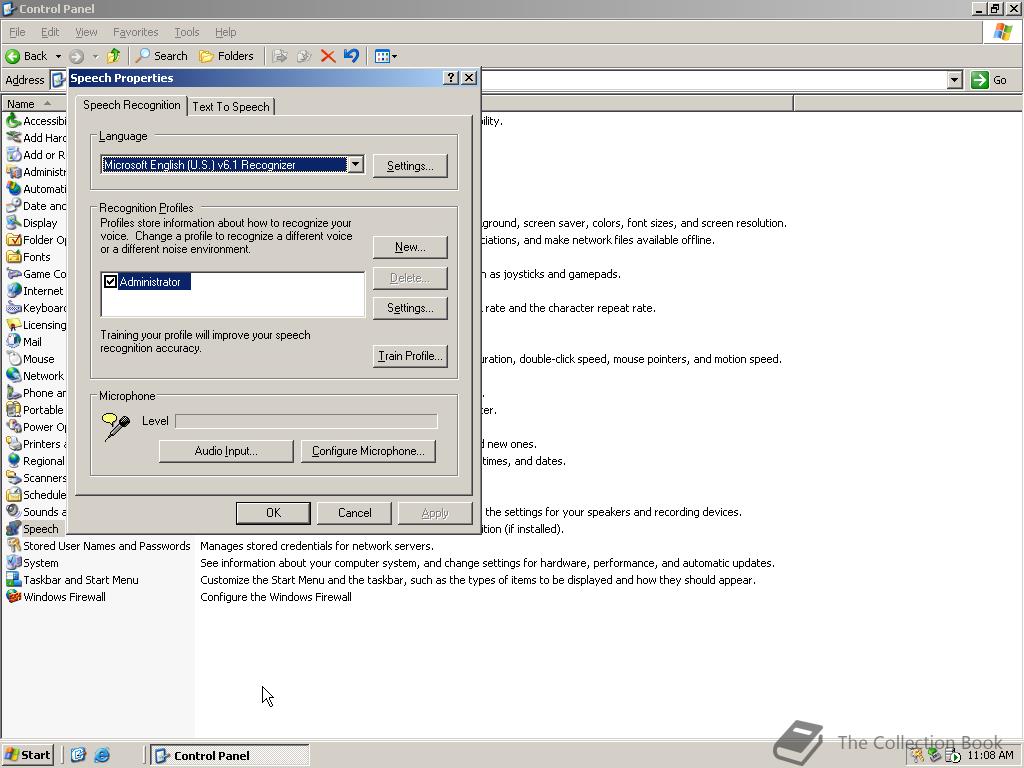Open the Edit menu
1024x768 pixels.
tap(50, 32)
